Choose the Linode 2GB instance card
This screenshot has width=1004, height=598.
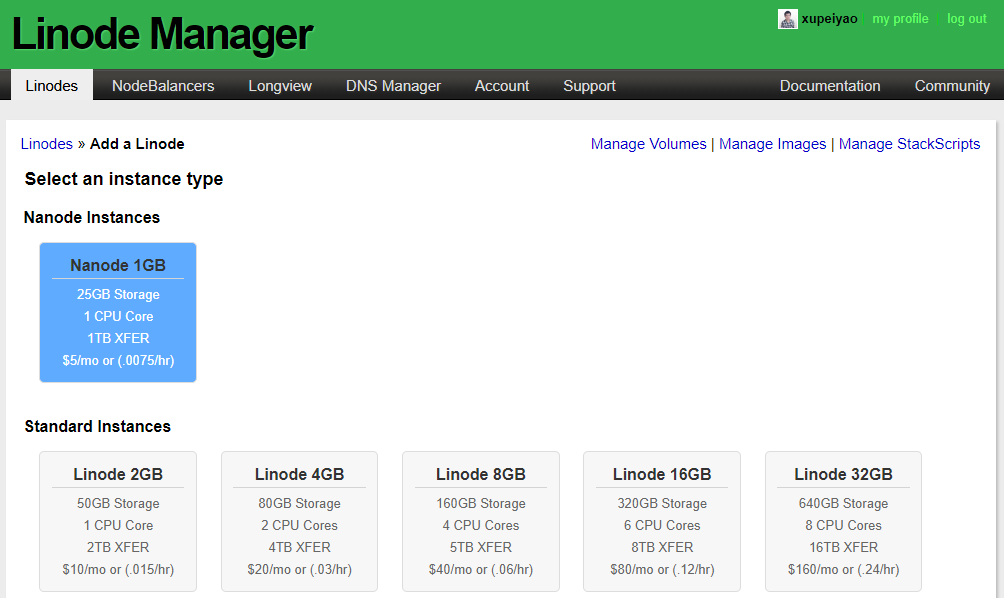118,521
